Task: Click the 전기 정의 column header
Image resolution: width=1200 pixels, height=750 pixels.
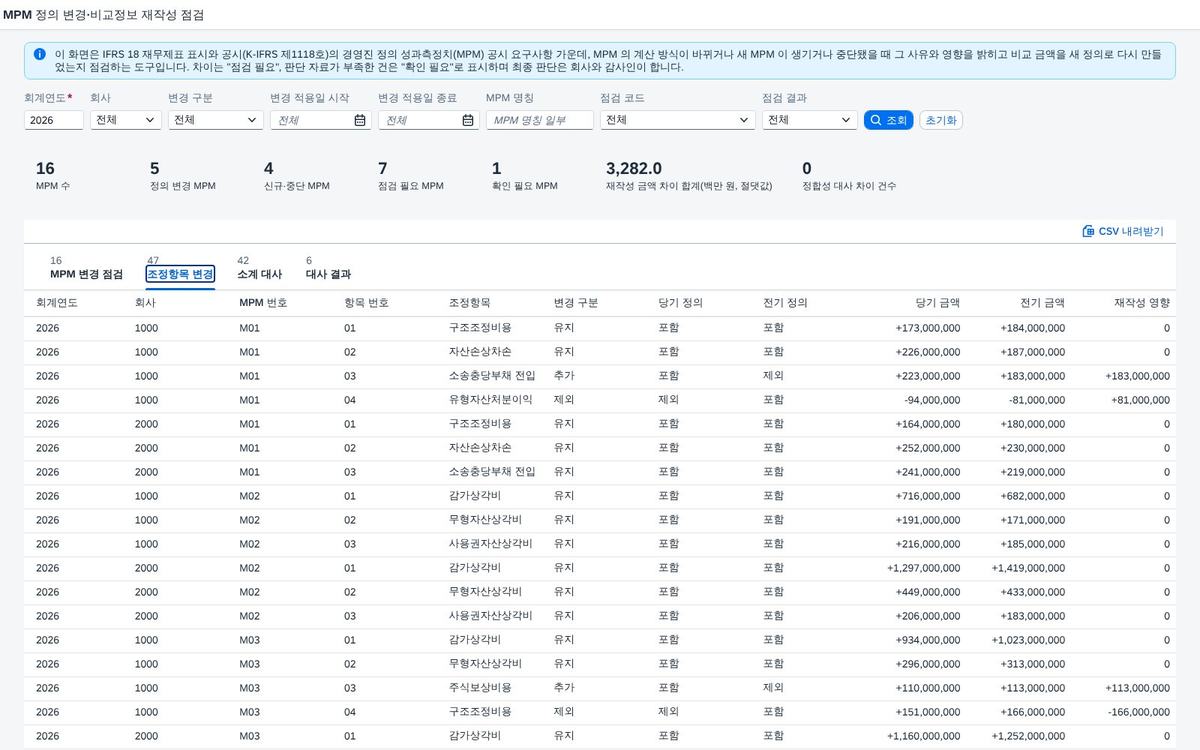Action: click(x=785, y=303)
